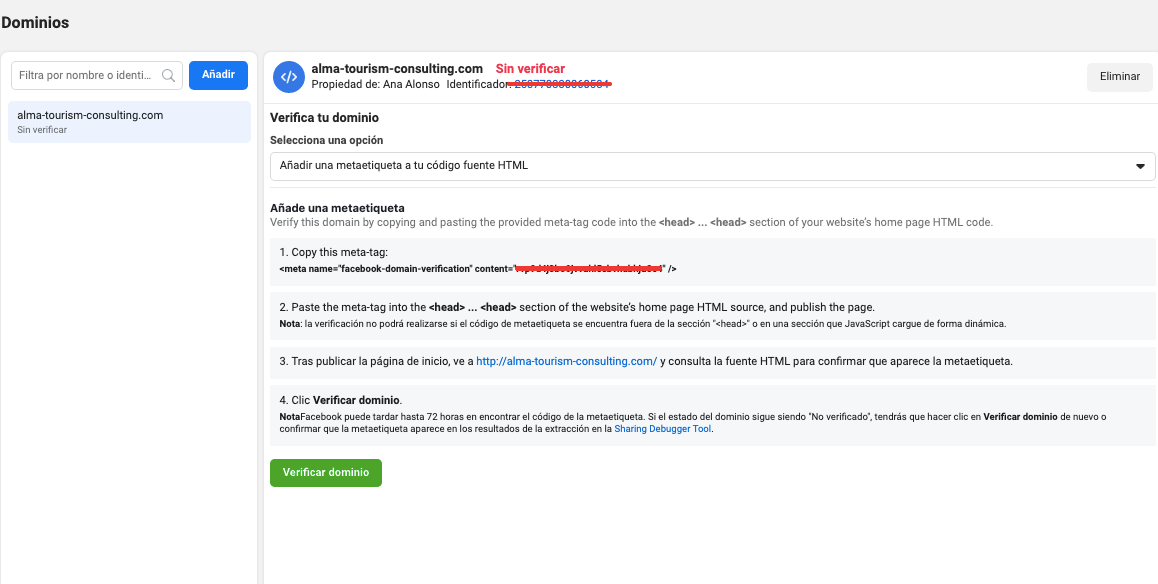Click the 'Añade una metaetiqueta' heading
The height and width of the screenshot is (584, 1158).
click(x=337, y=208)
